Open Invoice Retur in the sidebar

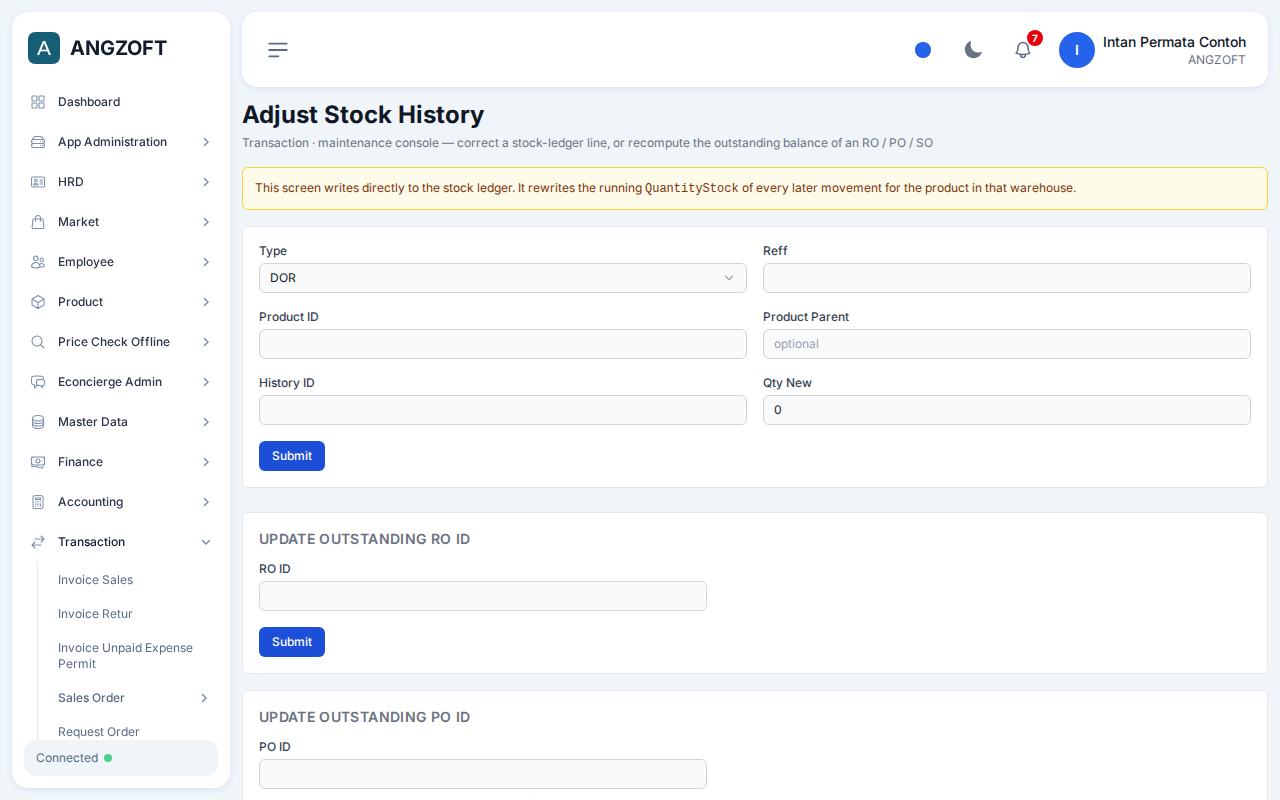pos(95,614)
